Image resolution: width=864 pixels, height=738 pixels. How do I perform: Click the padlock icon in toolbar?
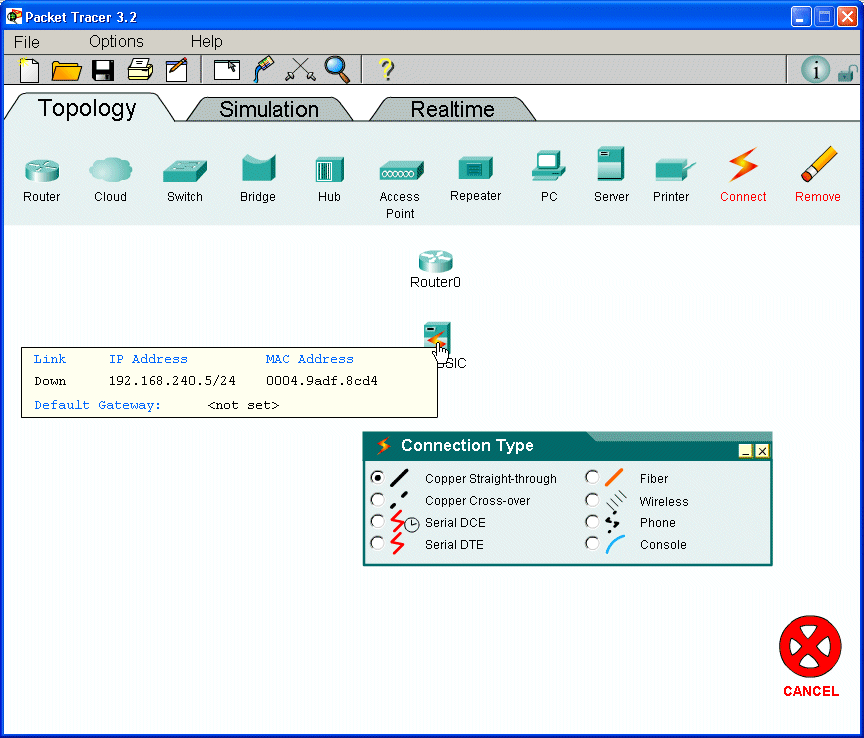coord(847,73)
